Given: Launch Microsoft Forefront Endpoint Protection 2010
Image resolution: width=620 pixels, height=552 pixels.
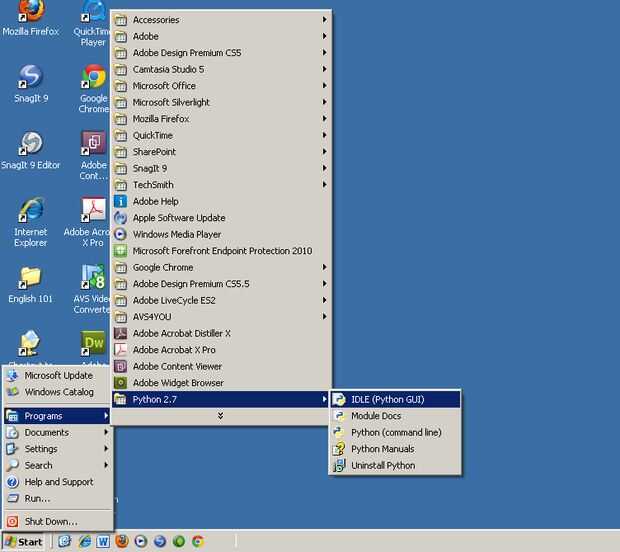Looking at the screenshot, I should tap(221, 251).
